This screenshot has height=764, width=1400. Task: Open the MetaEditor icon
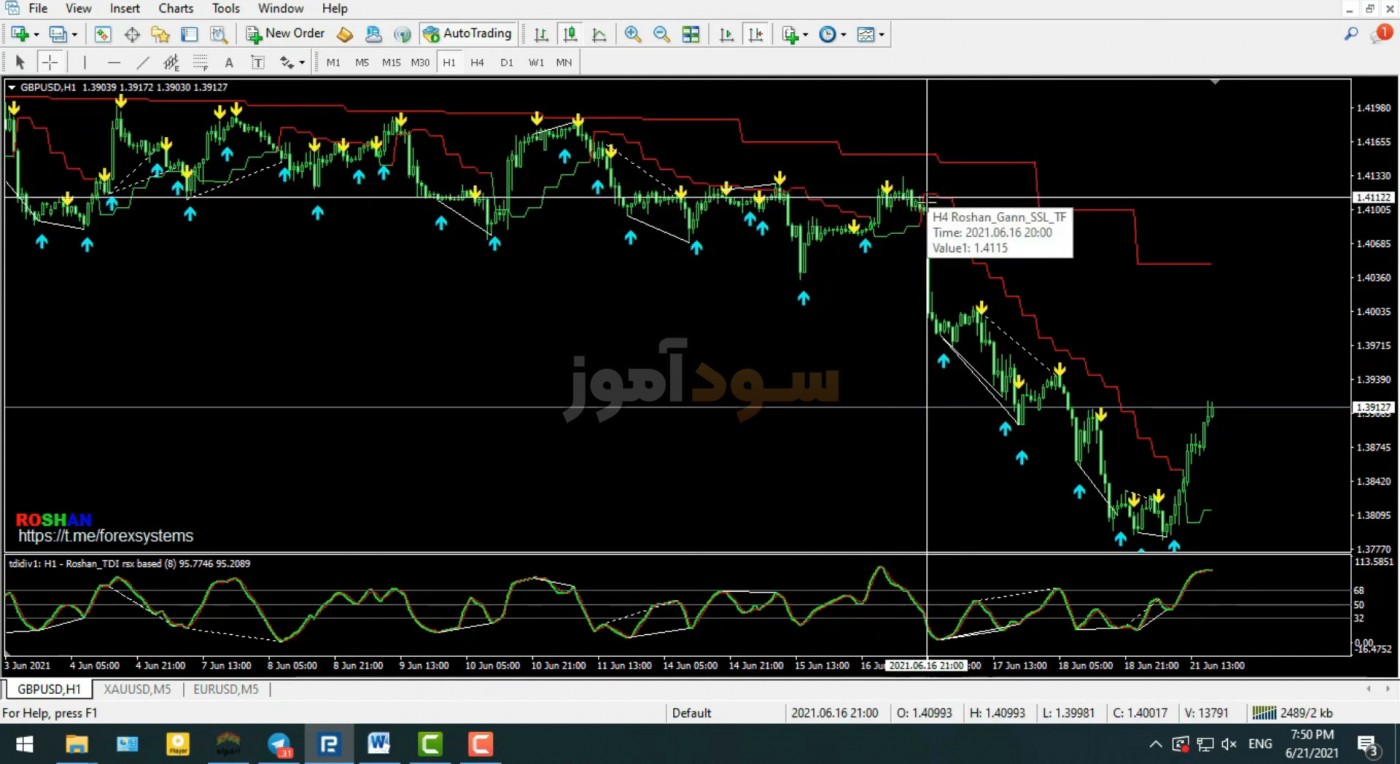click(x=345, y=34)
